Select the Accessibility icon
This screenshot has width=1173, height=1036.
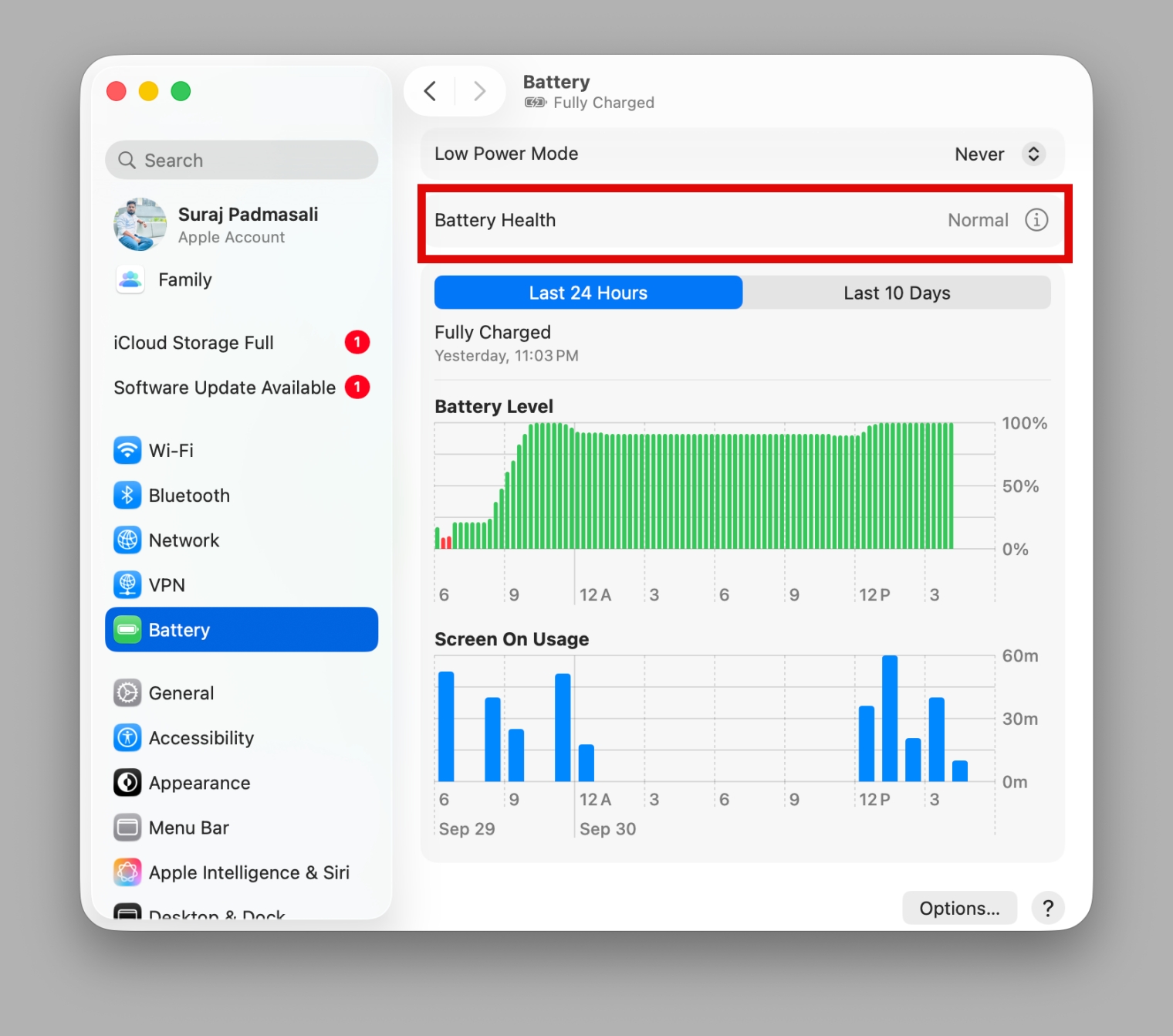[127, 737]
